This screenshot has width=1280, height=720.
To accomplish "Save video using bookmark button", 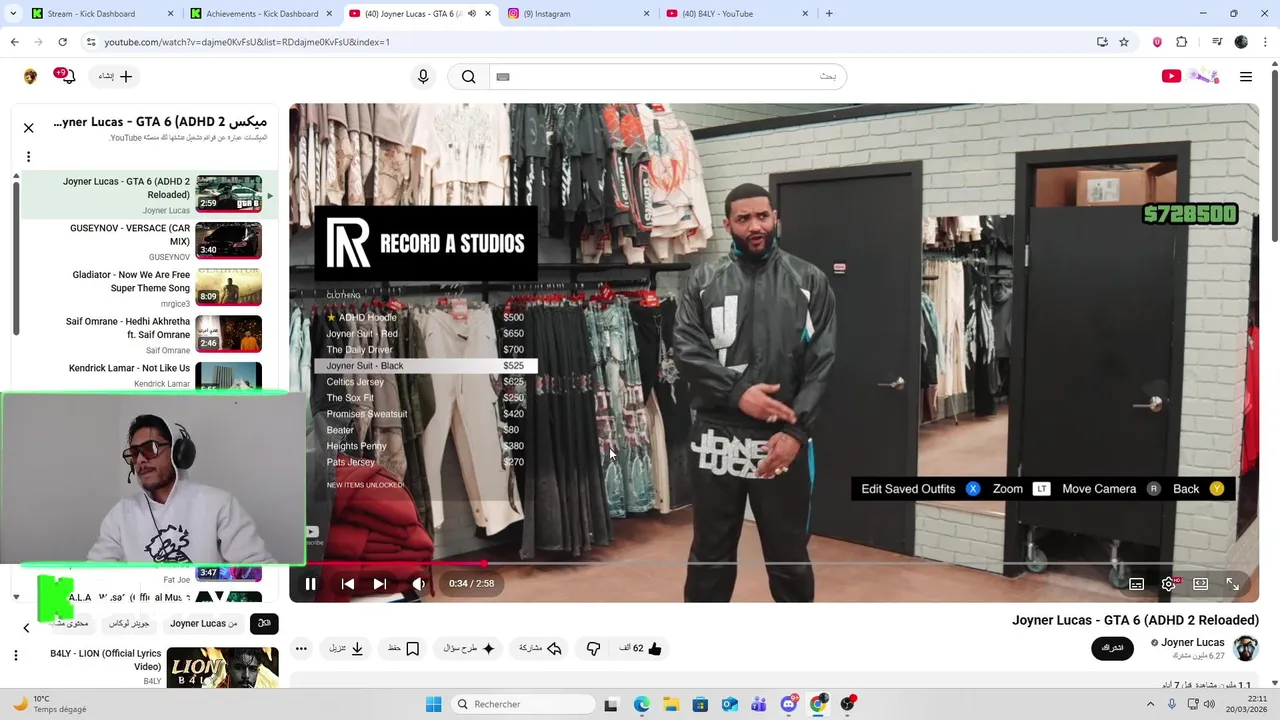I will pyautogui.click(x=403, y=649).
